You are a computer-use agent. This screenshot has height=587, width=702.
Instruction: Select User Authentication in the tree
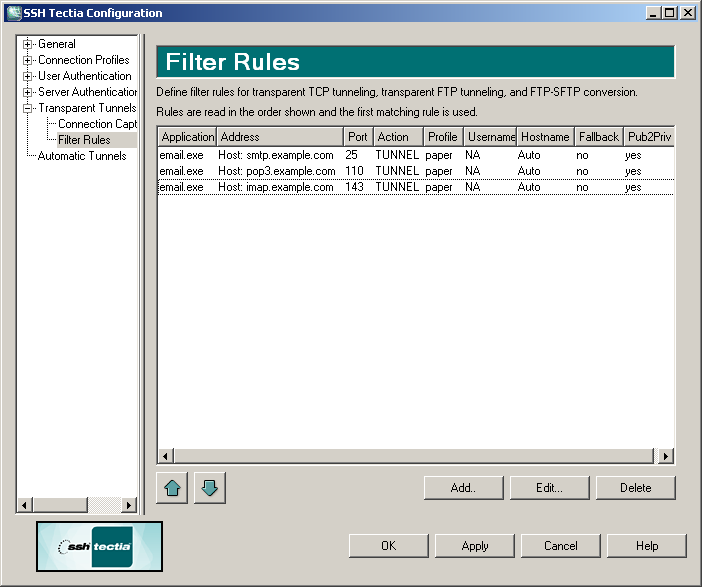coord(85,76)
